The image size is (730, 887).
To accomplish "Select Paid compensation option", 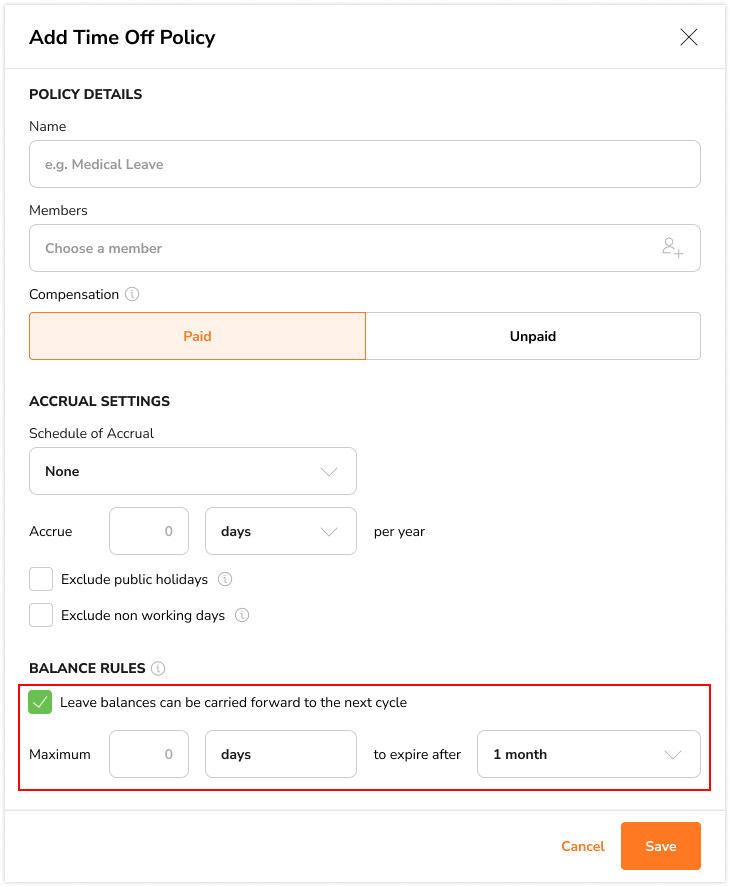I will click(x=197, y=336).
